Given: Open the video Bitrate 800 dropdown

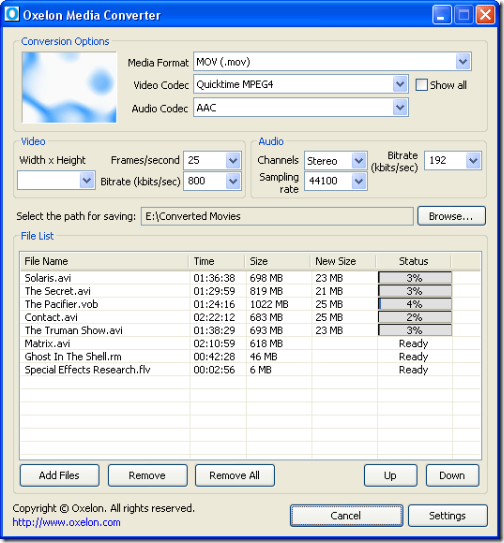Looking at the screenshot, I should pyautogui.click(x=233, y=181).
